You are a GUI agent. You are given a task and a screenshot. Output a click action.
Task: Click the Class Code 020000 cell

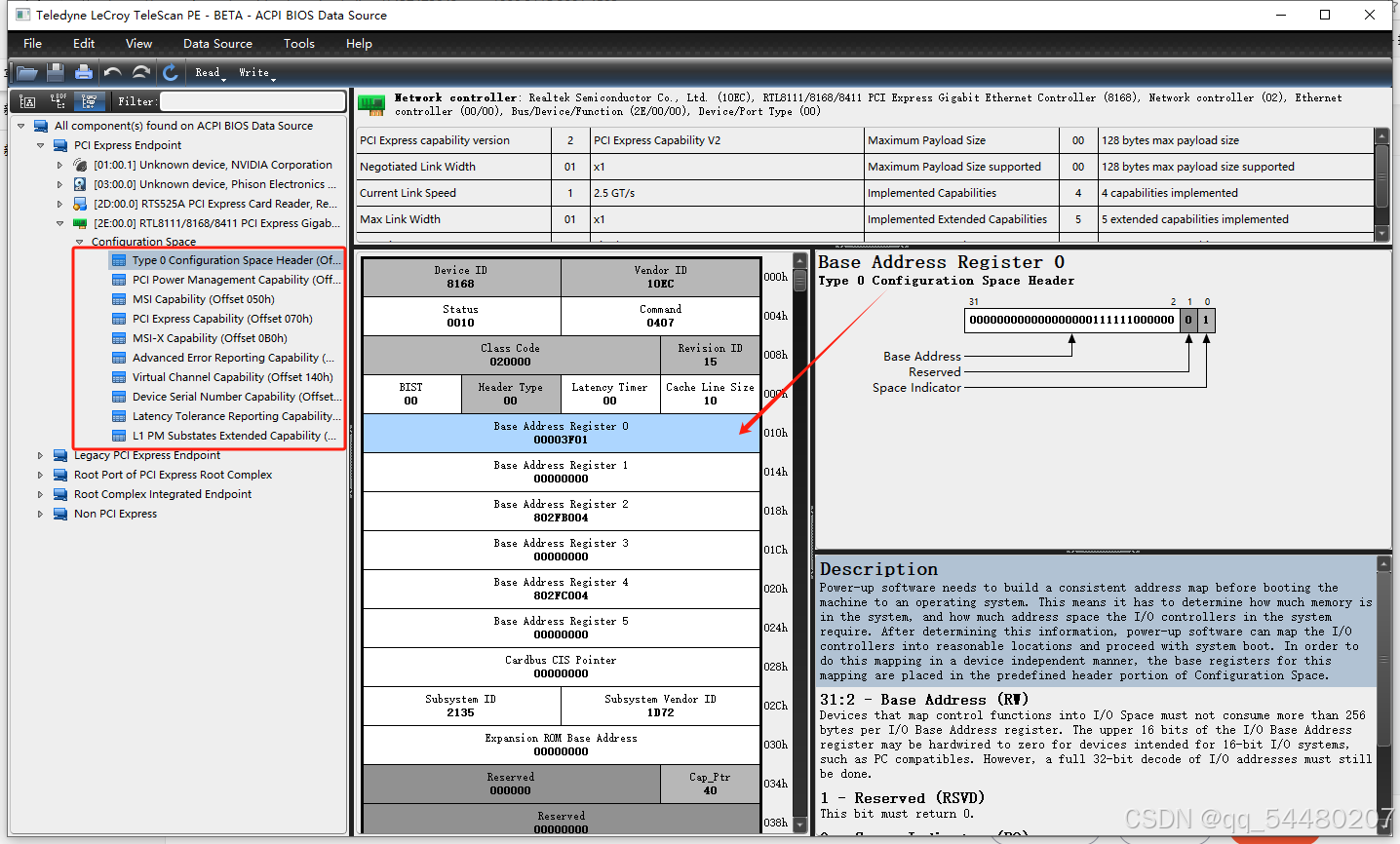click(511, 355)
